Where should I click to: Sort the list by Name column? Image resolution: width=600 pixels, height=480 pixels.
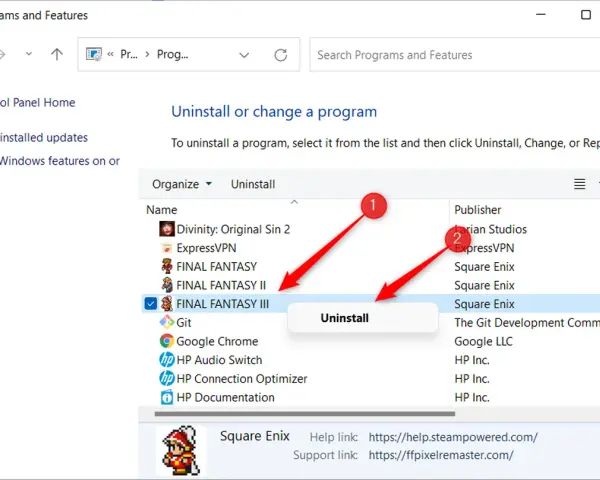pyautogui.click(x=161, y=210)
